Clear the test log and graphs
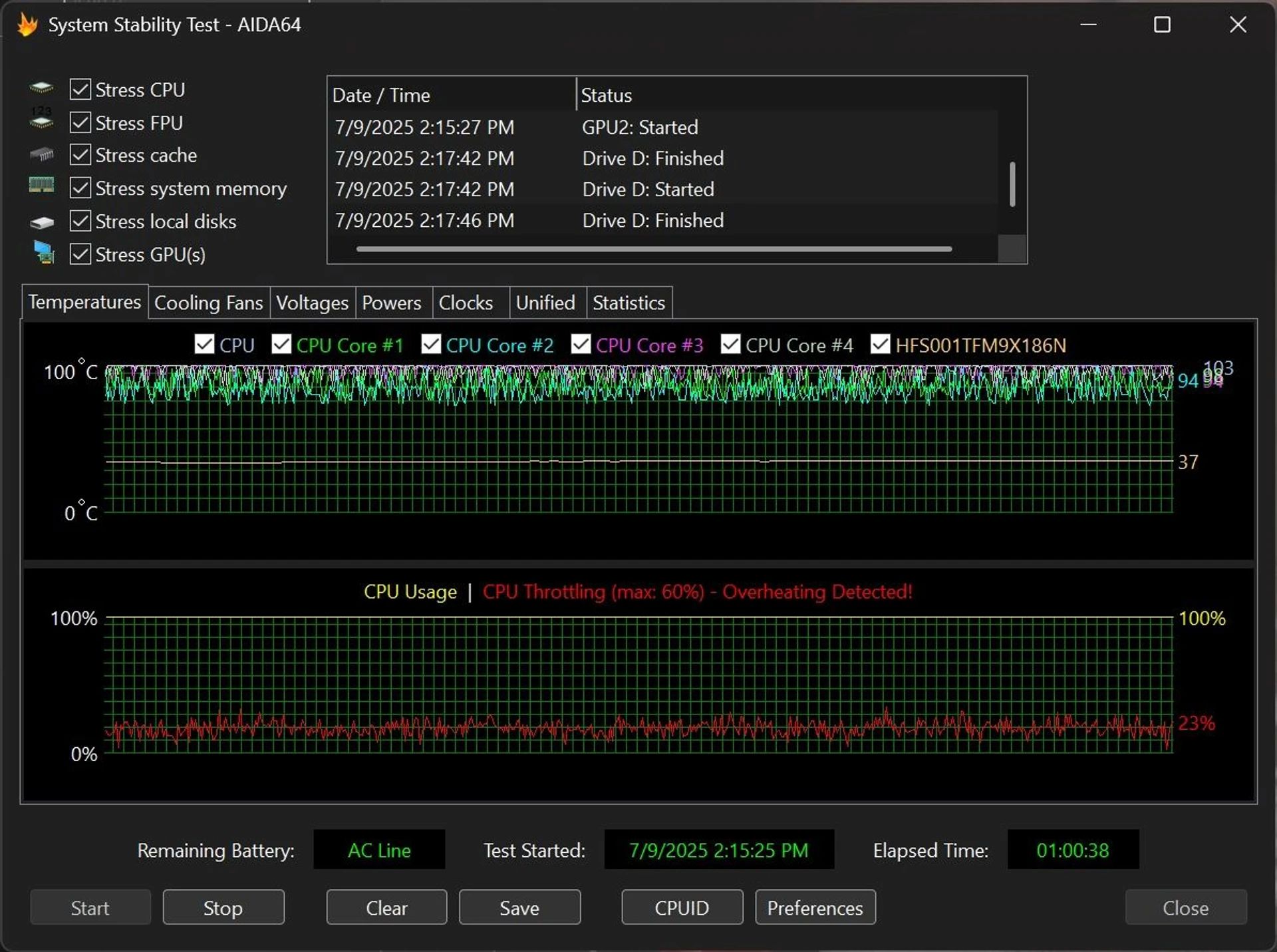This screenshot has width=1277, height=952. click(x=386, y=907)
